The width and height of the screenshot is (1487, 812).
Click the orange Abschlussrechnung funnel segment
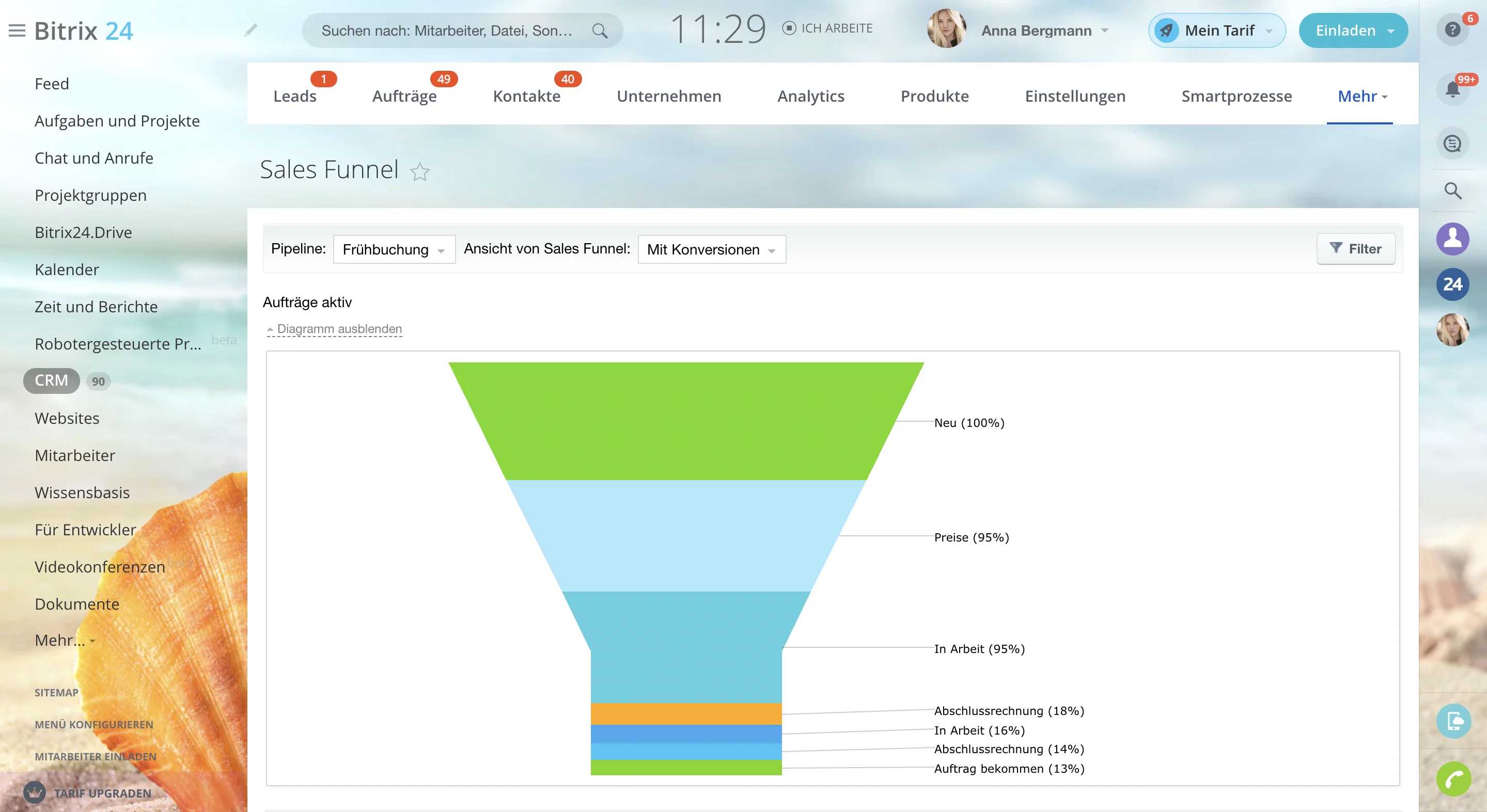(x=685, y=713)
